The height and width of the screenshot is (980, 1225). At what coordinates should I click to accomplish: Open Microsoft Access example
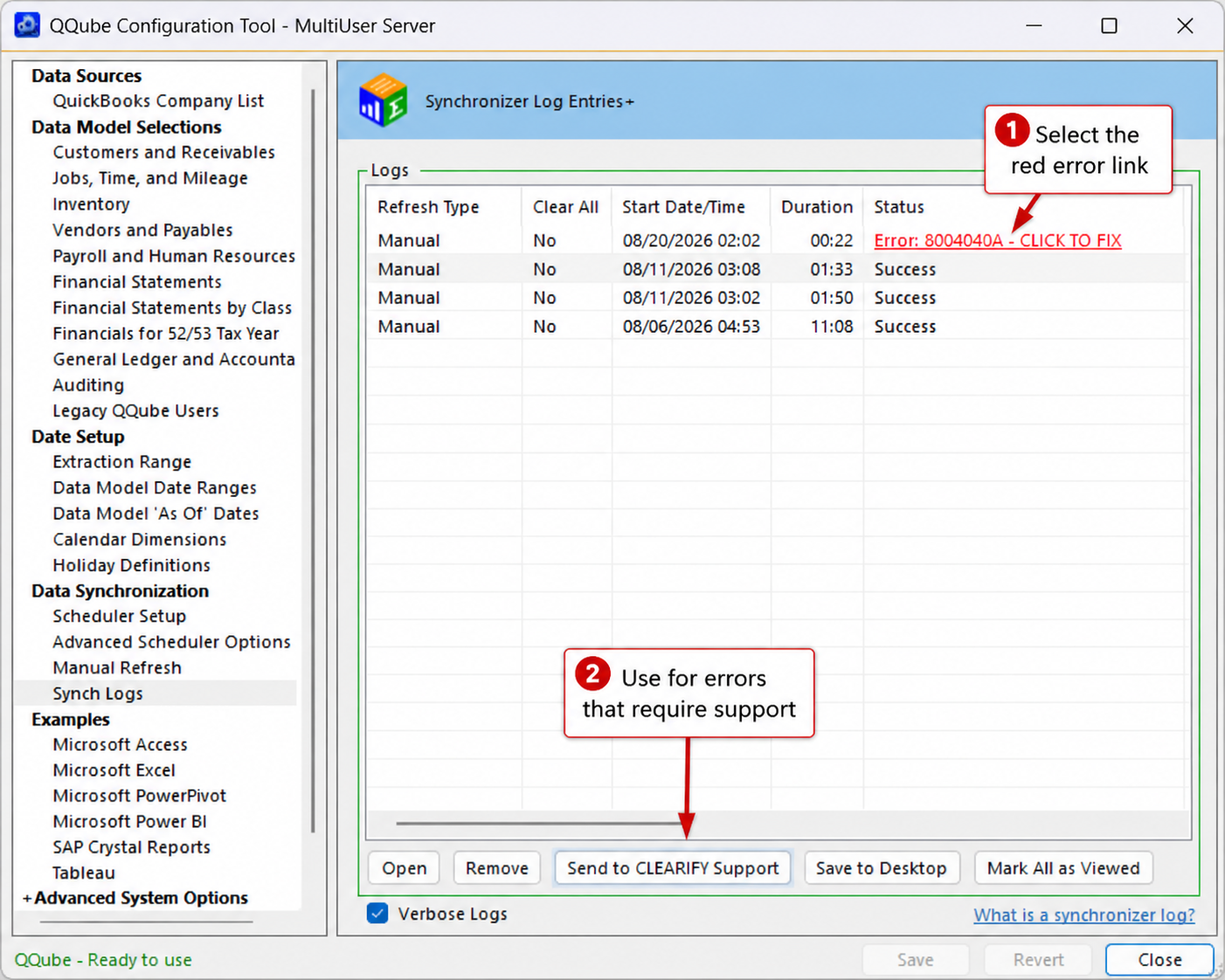click(120, 745)
